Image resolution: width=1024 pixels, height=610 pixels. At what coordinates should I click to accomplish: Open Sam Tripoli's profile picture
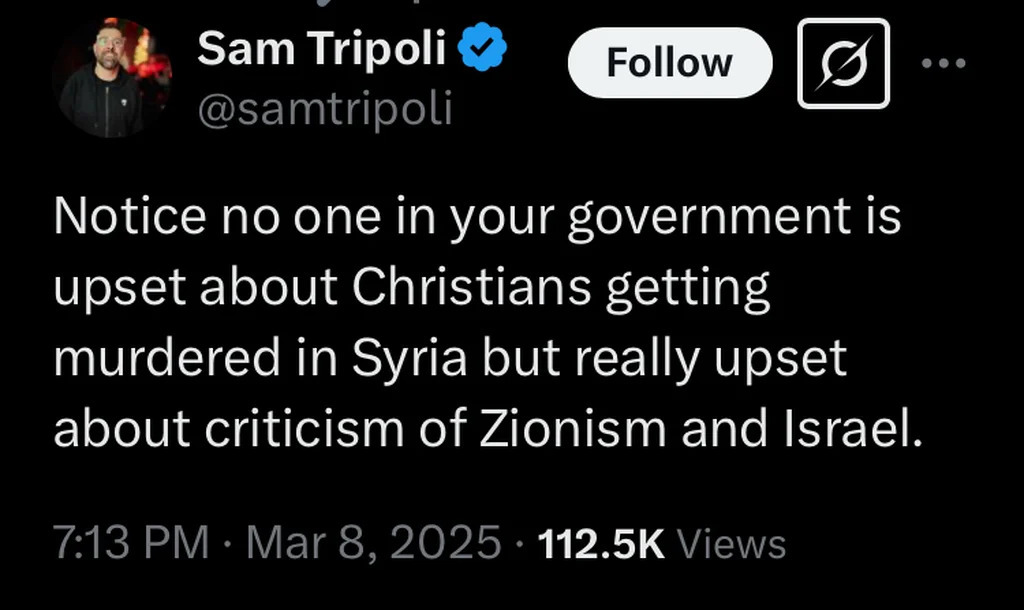[x=112, y=77]
